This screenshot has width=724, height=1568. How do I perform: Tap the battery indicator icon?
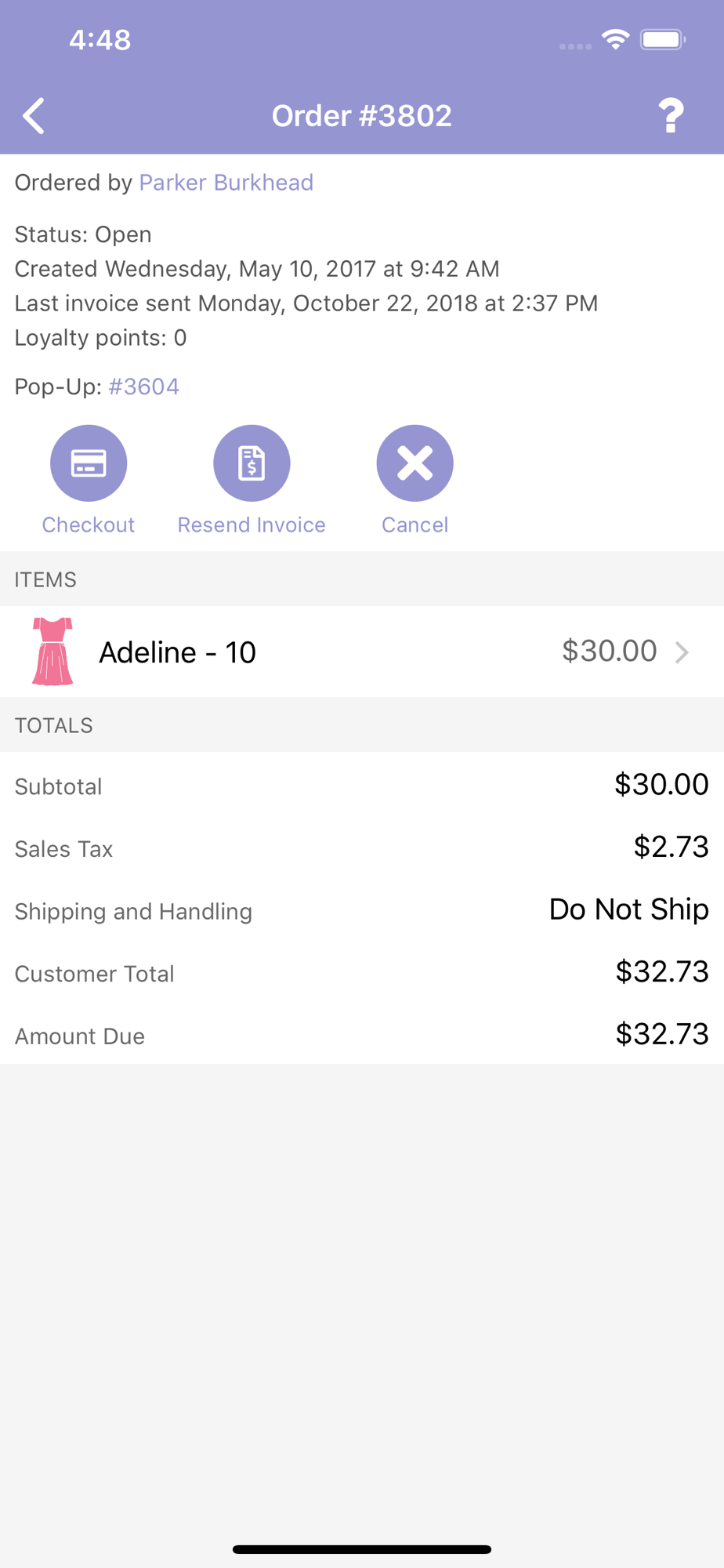663,39
